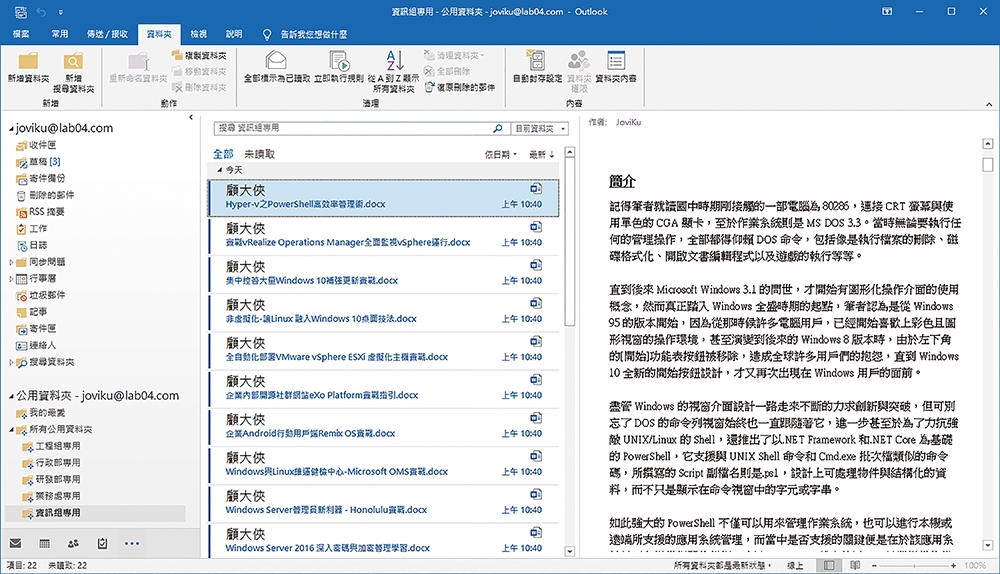Click the Tell Me lightbulb icon
This screenshot has width=1000, height=574.
click(x=267, y=34)
